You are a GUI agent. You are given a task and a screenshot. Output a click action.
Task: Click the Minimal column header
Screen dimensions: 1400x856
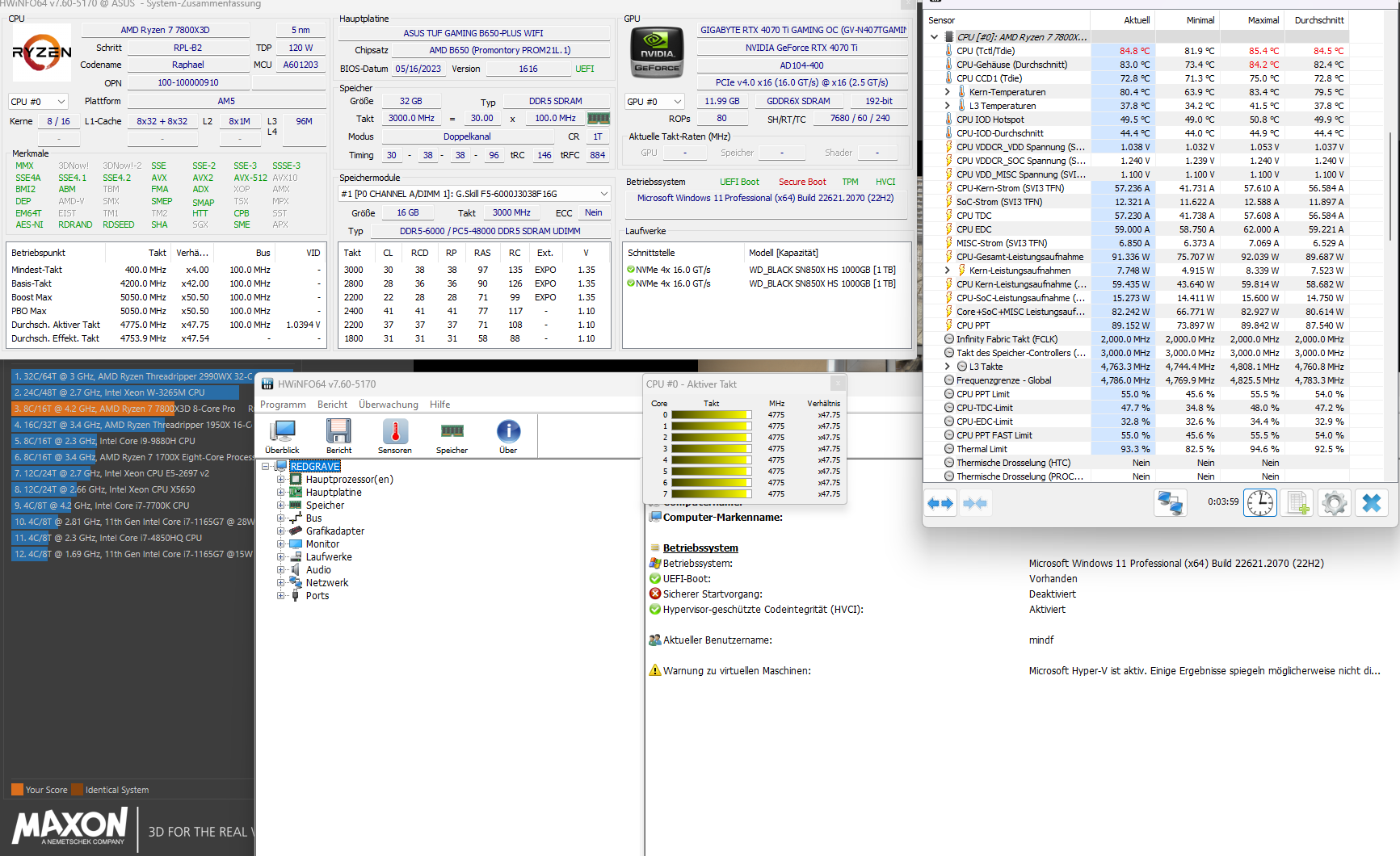tap(1188, 20)
